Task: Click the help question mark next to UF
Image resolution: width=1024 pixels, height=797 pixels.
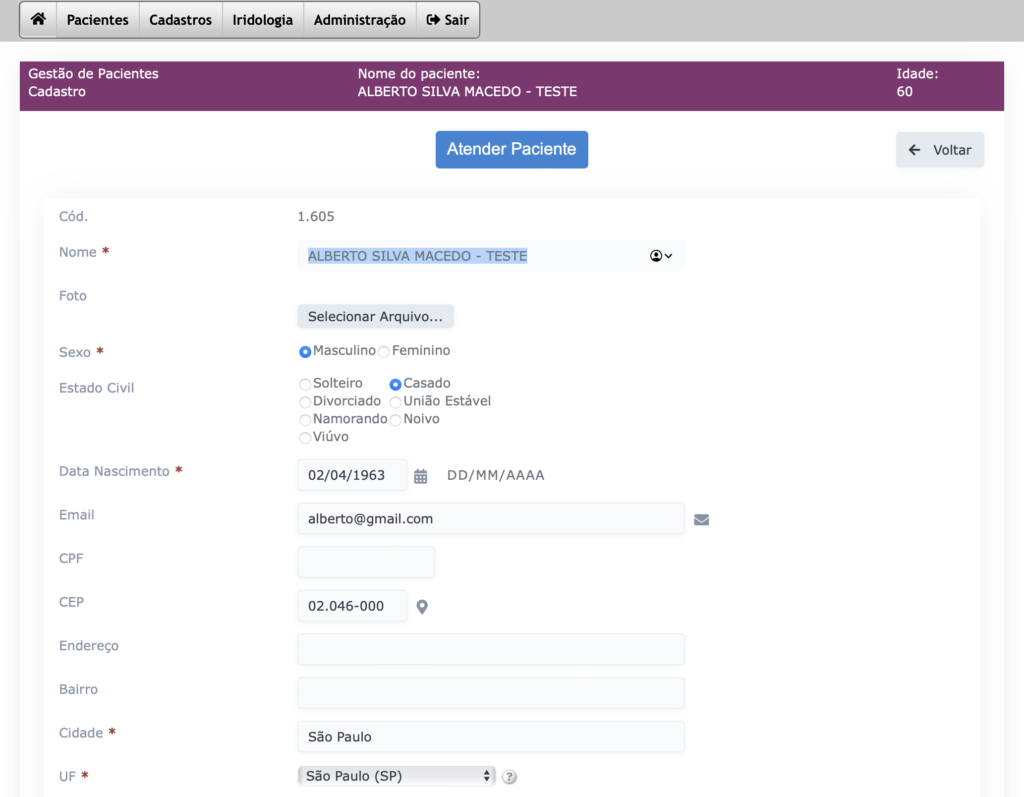Action: [x=510, y=777]
